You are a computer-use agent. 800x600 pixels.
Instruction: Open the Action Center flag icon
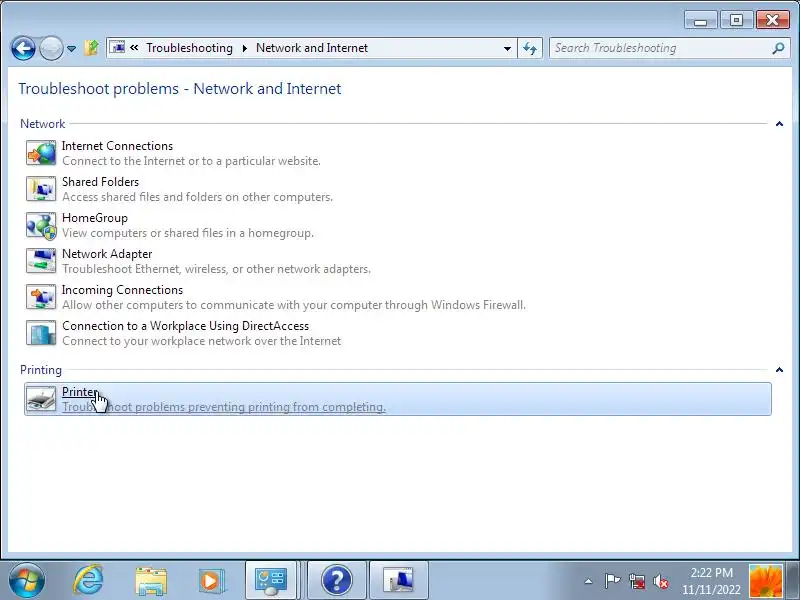click(x=612, y=581)
